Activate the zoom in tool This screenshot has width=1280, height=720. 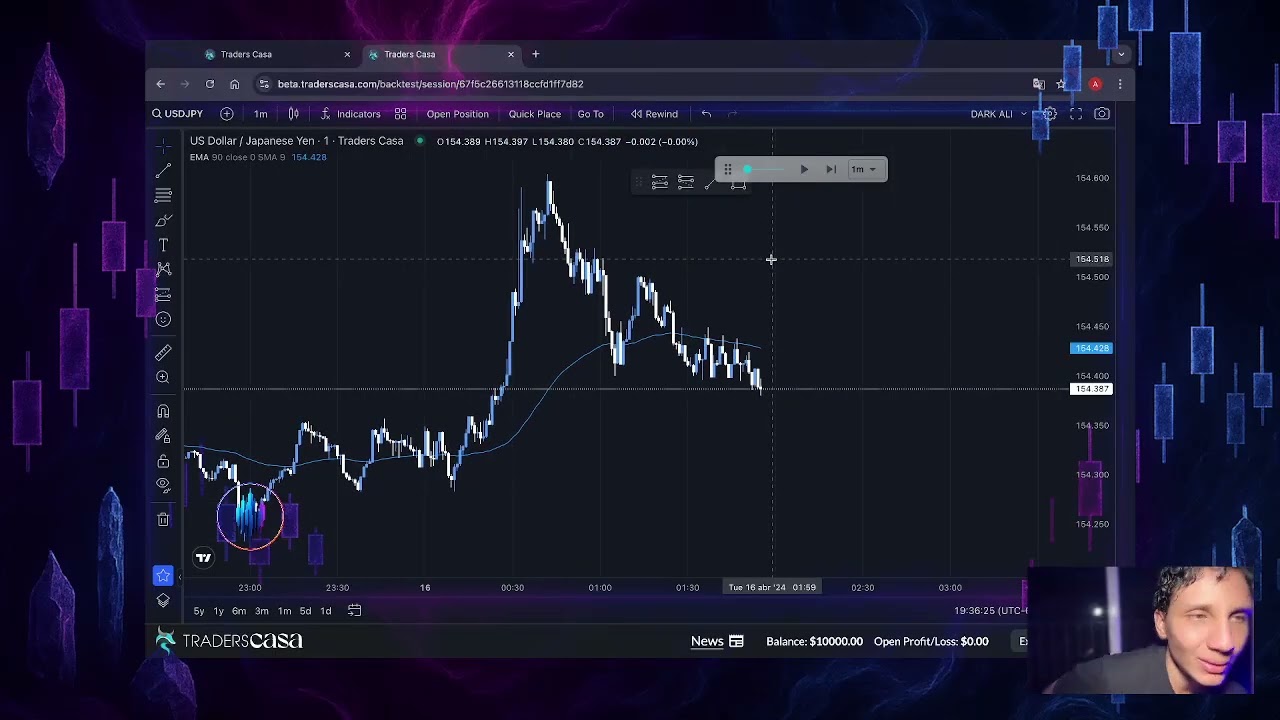click(163, 377)
